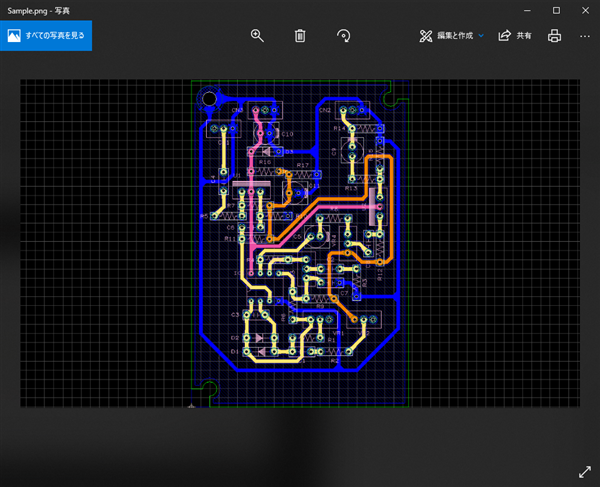600x487 pixels.
Task: Click the printer icon to print
Action: (x=554, y=35)
